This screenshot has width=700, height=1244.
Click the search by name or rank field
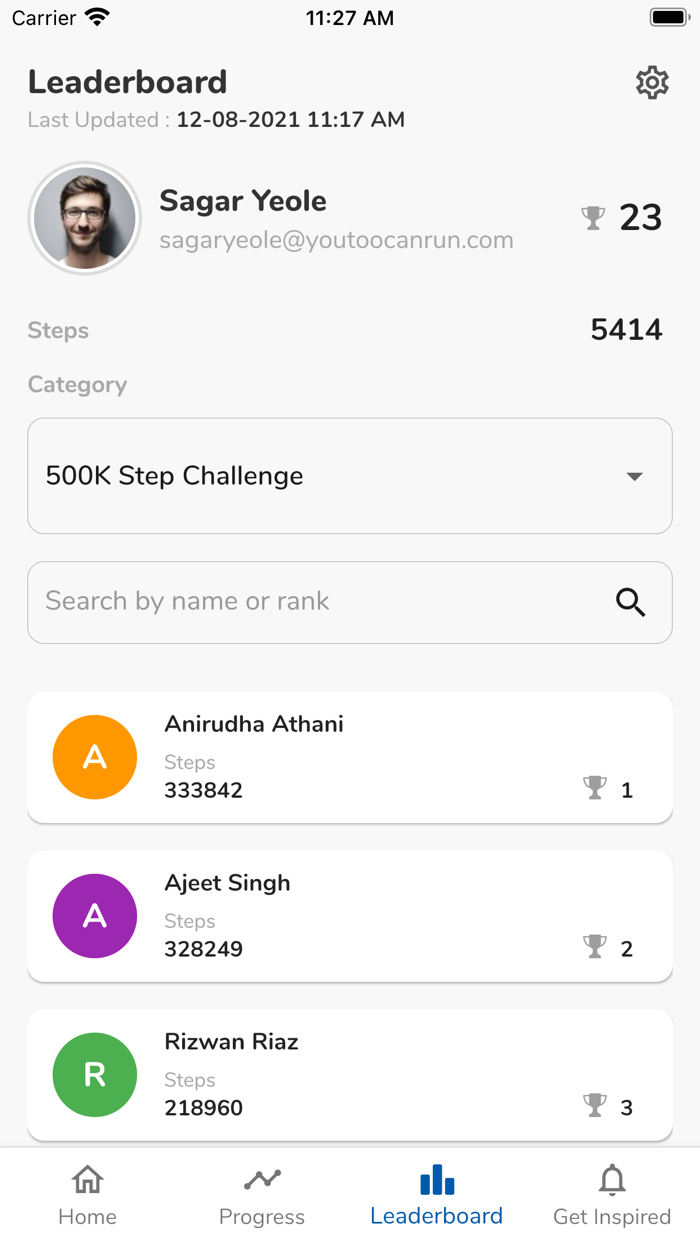tap(300, 602)
